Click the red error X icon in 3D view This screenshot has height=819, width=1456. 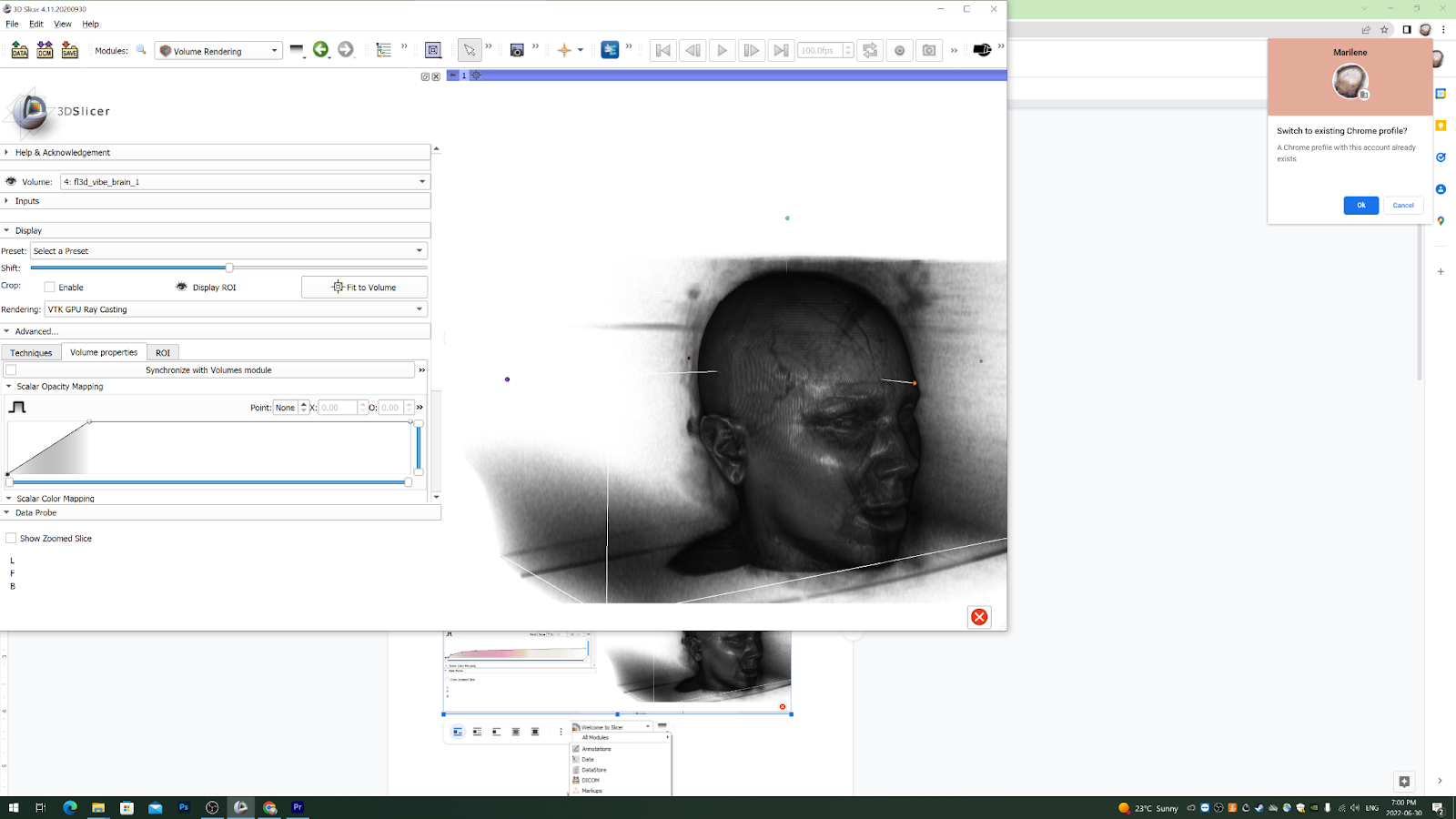(x=979, y=617)
